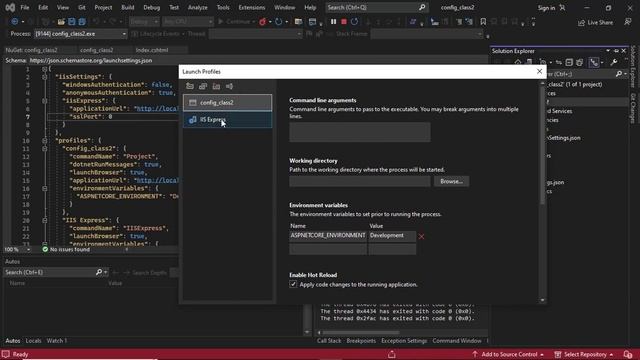Switch to the Locals tab
This screenshot has height=360, width=640.
coord(33,340)
